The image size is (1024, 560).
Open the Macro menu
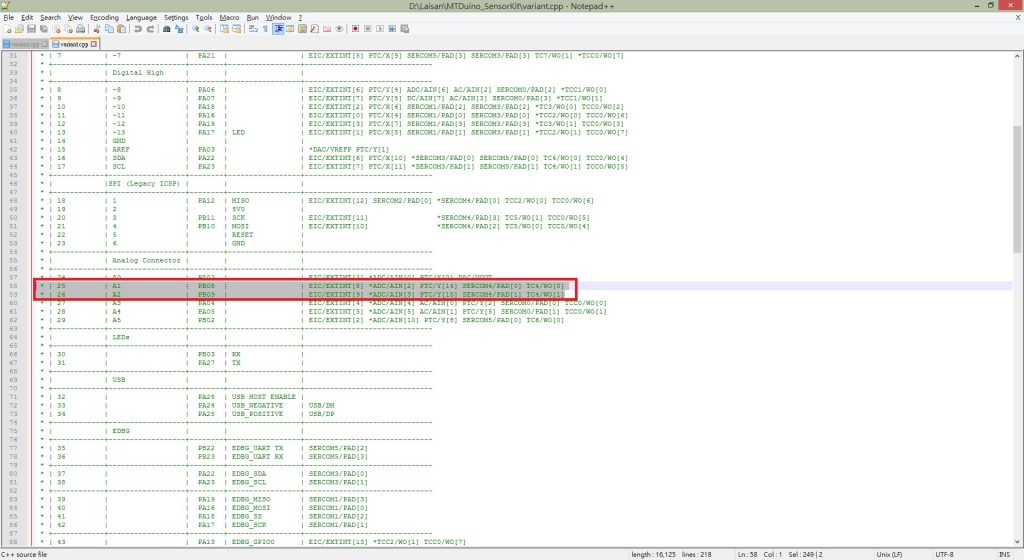pyautogui.click(x=229, y=18)
